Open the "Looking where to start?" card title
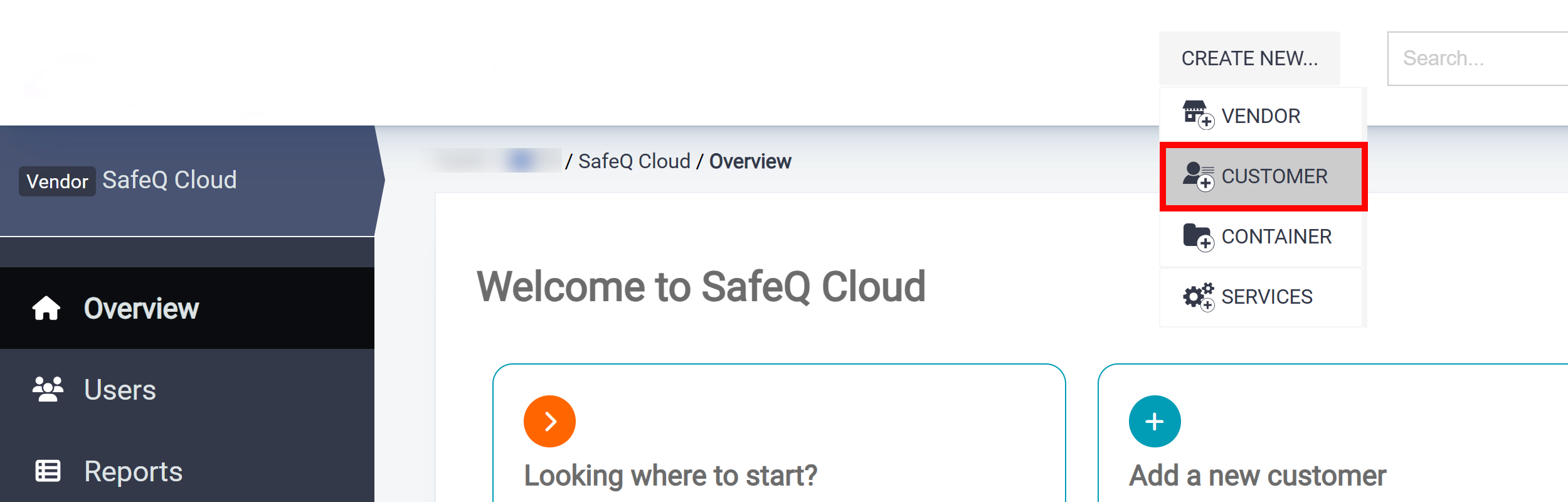 point(670,476)
